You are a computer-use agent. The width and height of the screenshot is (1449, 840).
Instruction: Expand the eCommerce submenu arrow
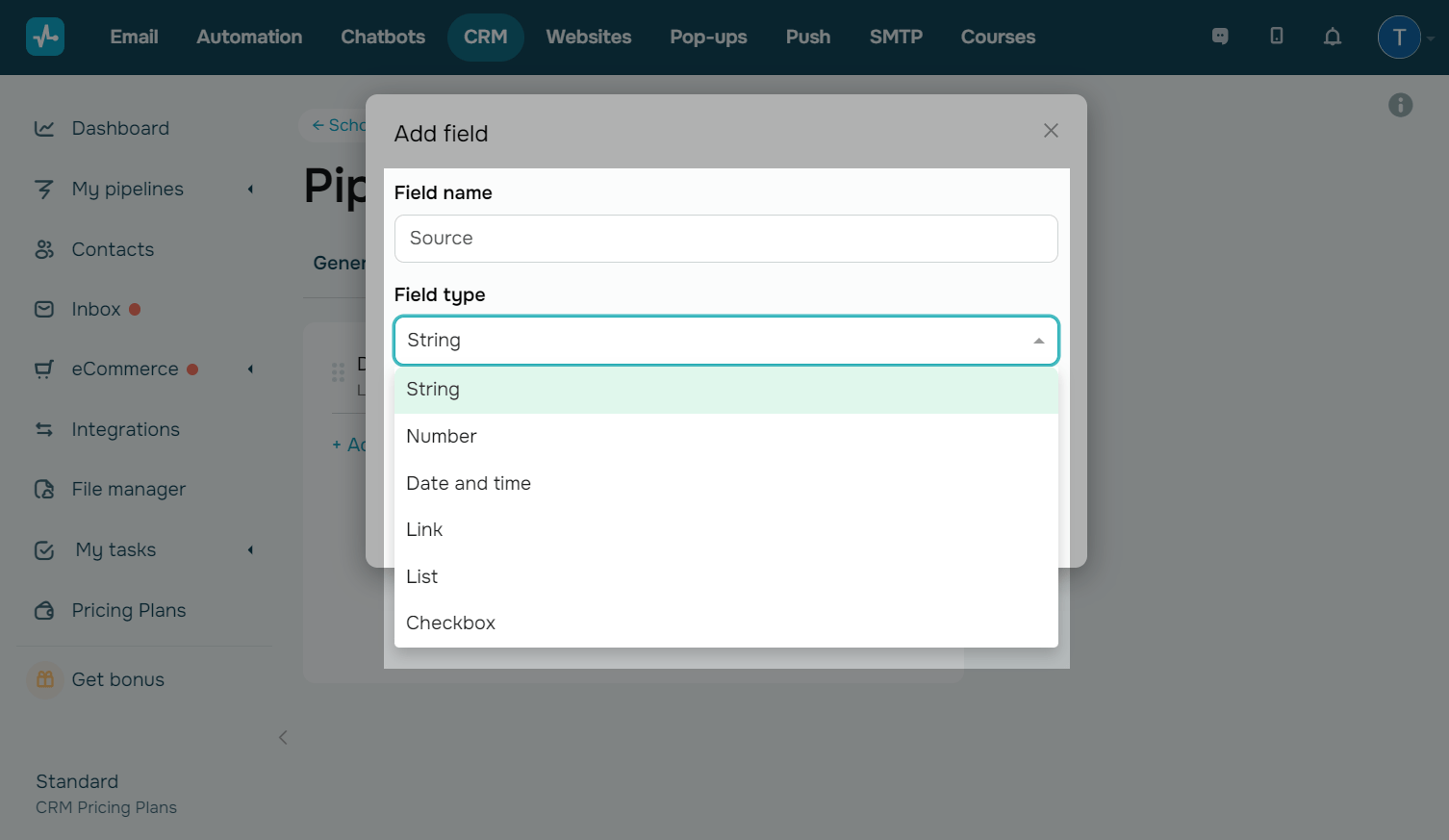(x=250, y=369)
